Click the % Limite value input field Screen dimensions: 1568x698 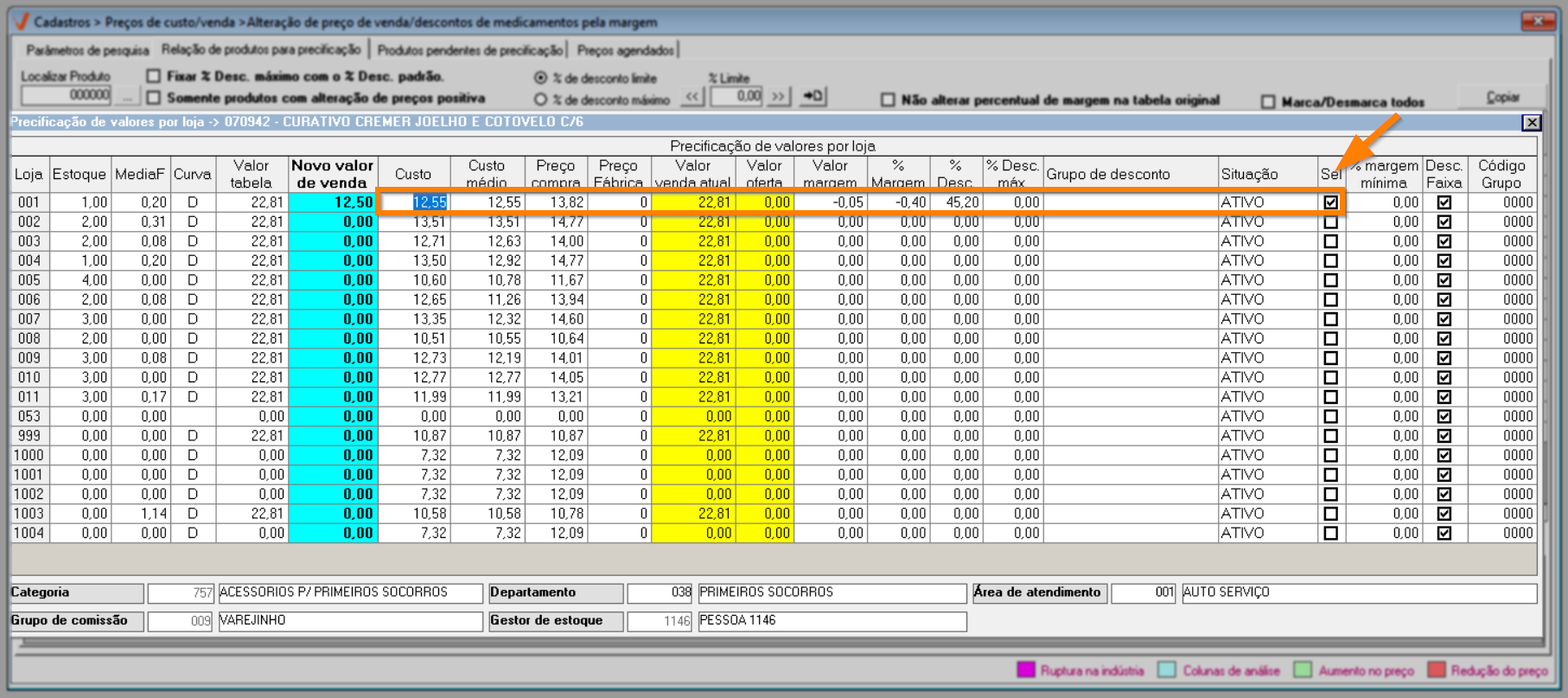(x=736, y=97)
